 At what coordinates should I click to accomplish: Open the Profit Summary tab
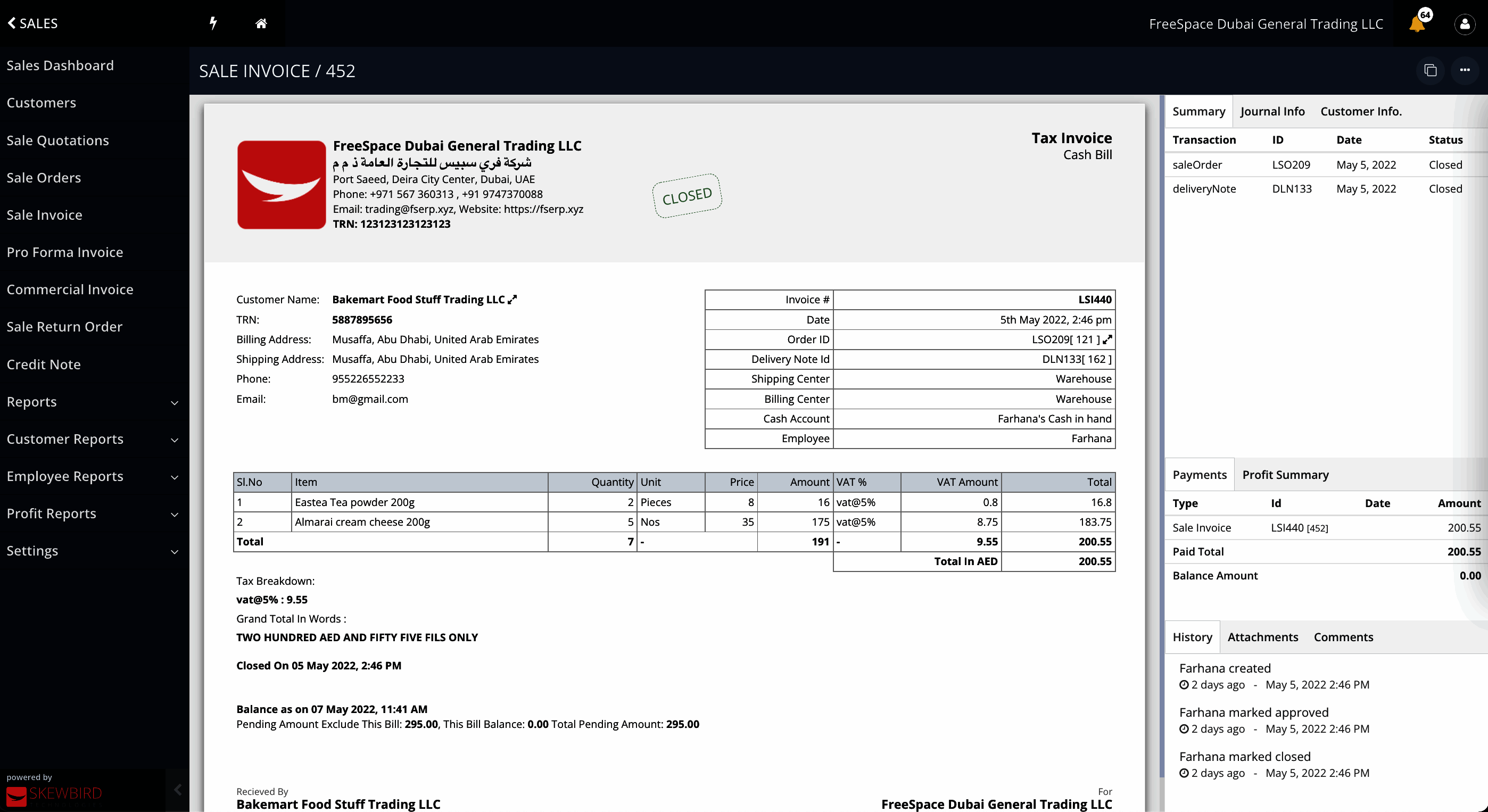pos(1285,475)
